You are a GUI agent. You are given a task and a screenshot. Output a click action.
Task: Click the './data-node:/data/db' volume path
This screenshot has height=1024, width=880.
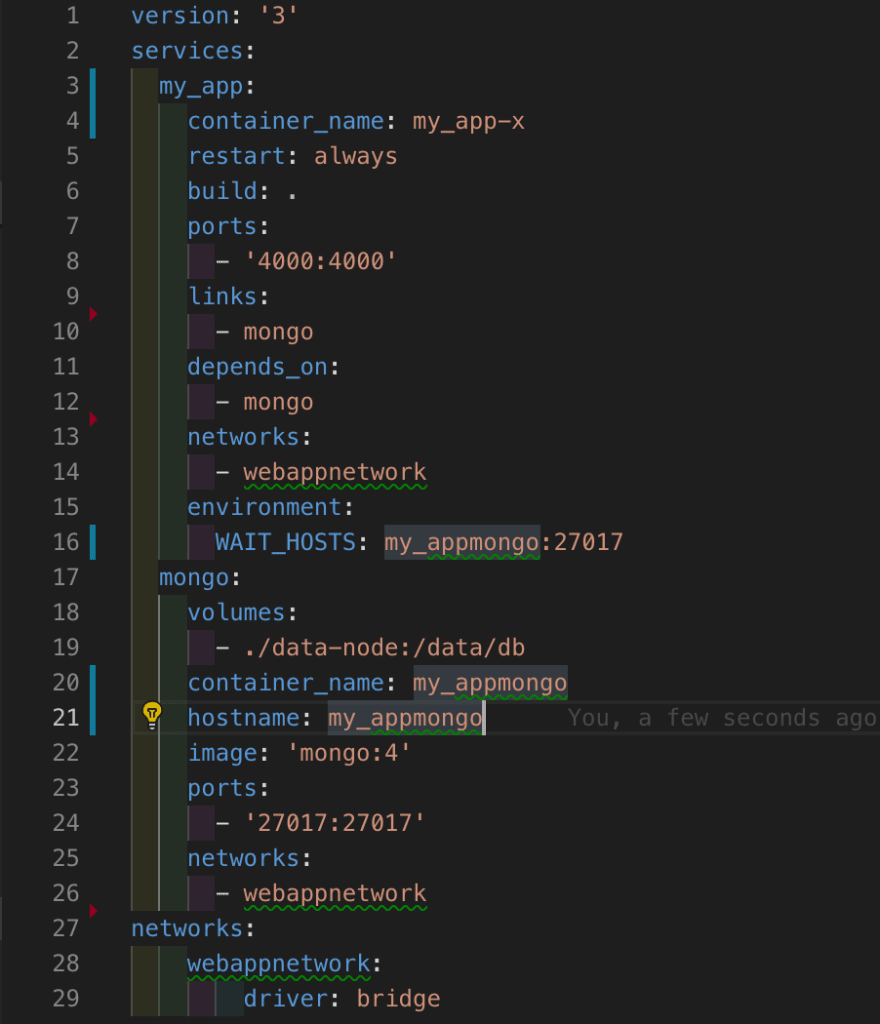pyautogui.click(x=385, y=648)
